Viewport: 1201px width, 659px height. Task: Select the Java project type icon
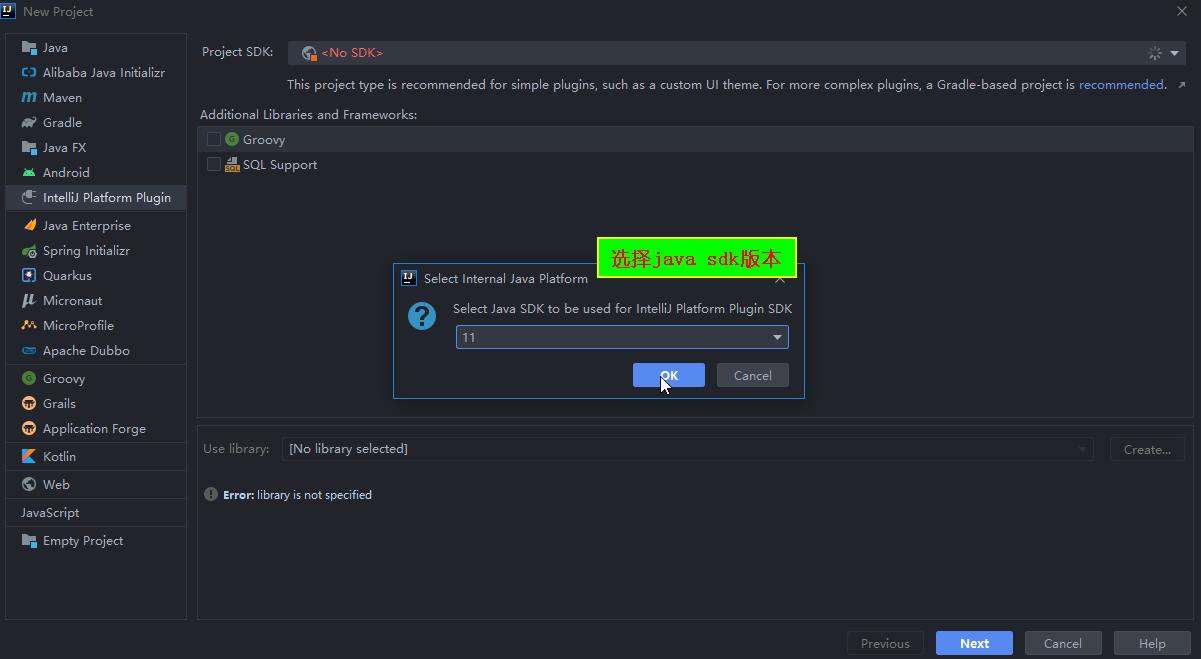coord(29,47)
